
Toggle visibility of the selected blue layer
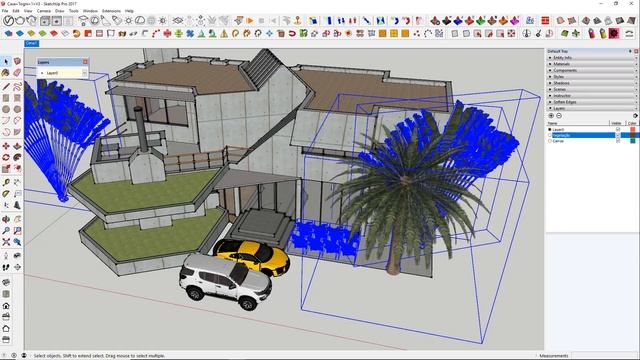(x=618, y=135)
